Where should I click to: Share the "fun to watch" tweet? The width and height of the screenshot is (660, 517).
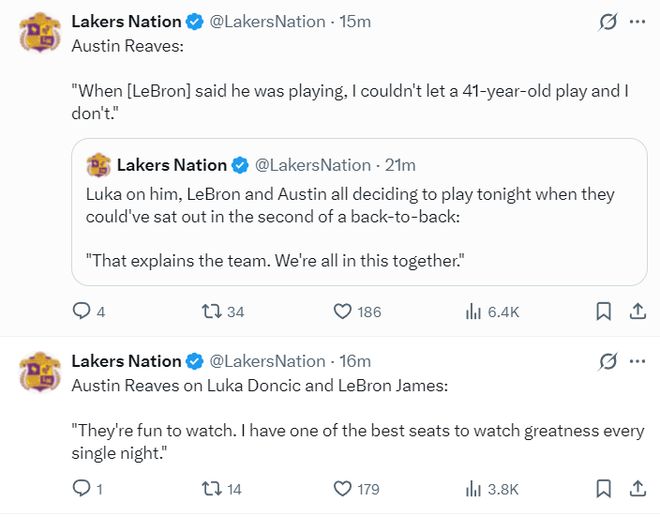coord(636,489)
